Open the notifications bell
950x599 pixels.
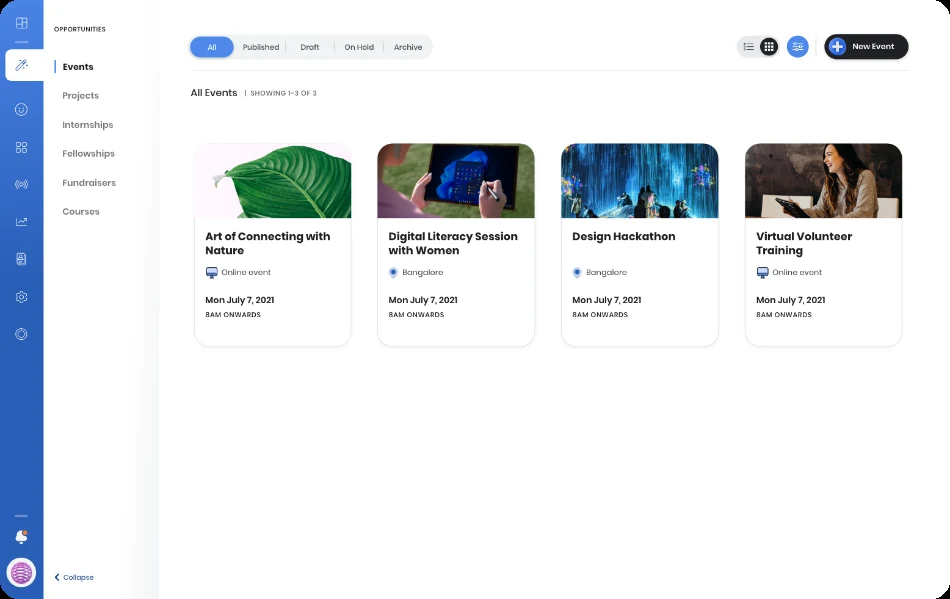point(21,537)
